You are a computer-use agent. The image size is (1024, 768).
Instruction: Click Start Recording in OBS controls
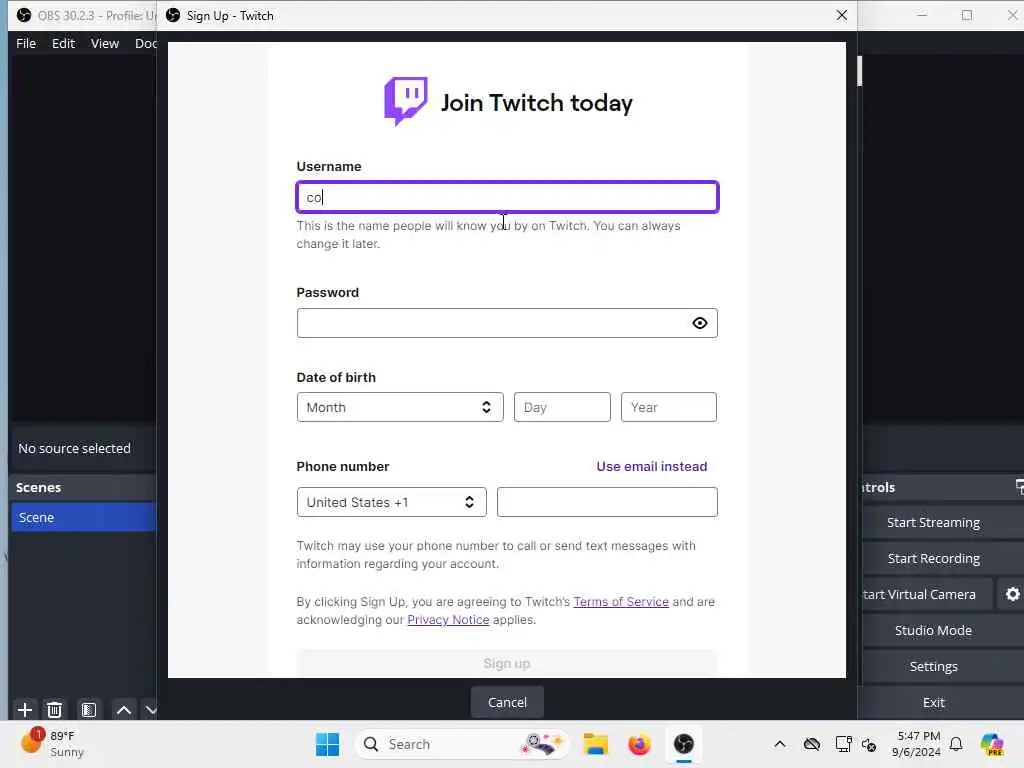[x=933, y=558]
